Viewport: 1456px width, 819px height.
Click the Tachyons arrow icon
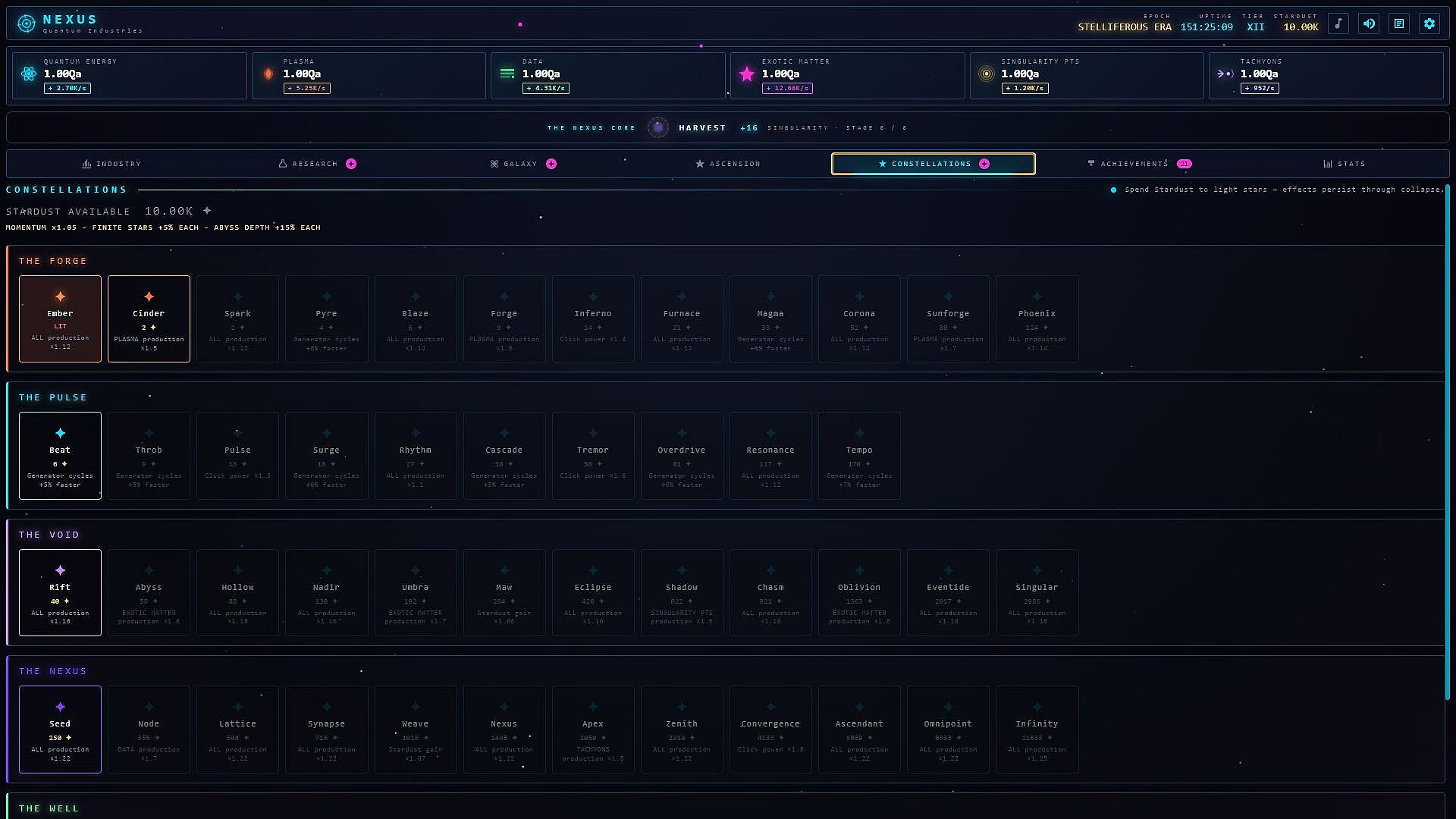coord(1225,74)
